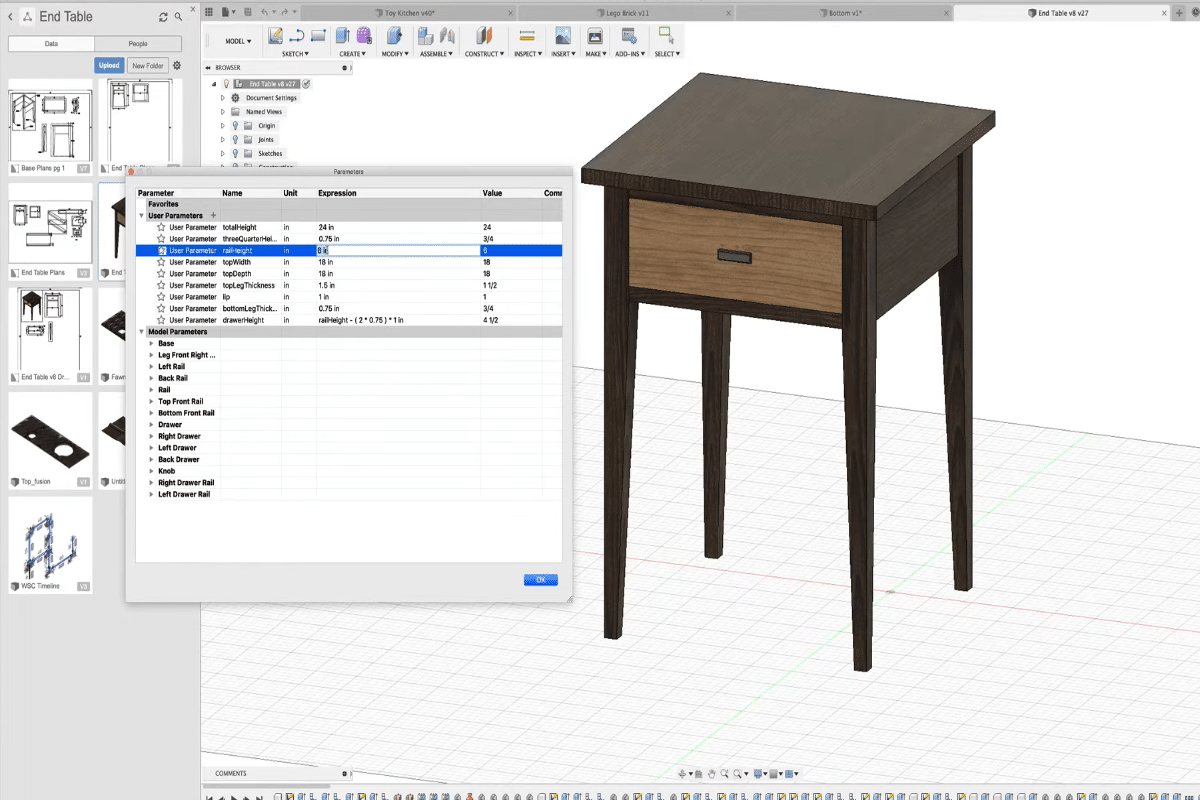Open the Base Plans pg 1 thumbnail
The width and height of the screenshot is (1200, 800).
(50, 125)
